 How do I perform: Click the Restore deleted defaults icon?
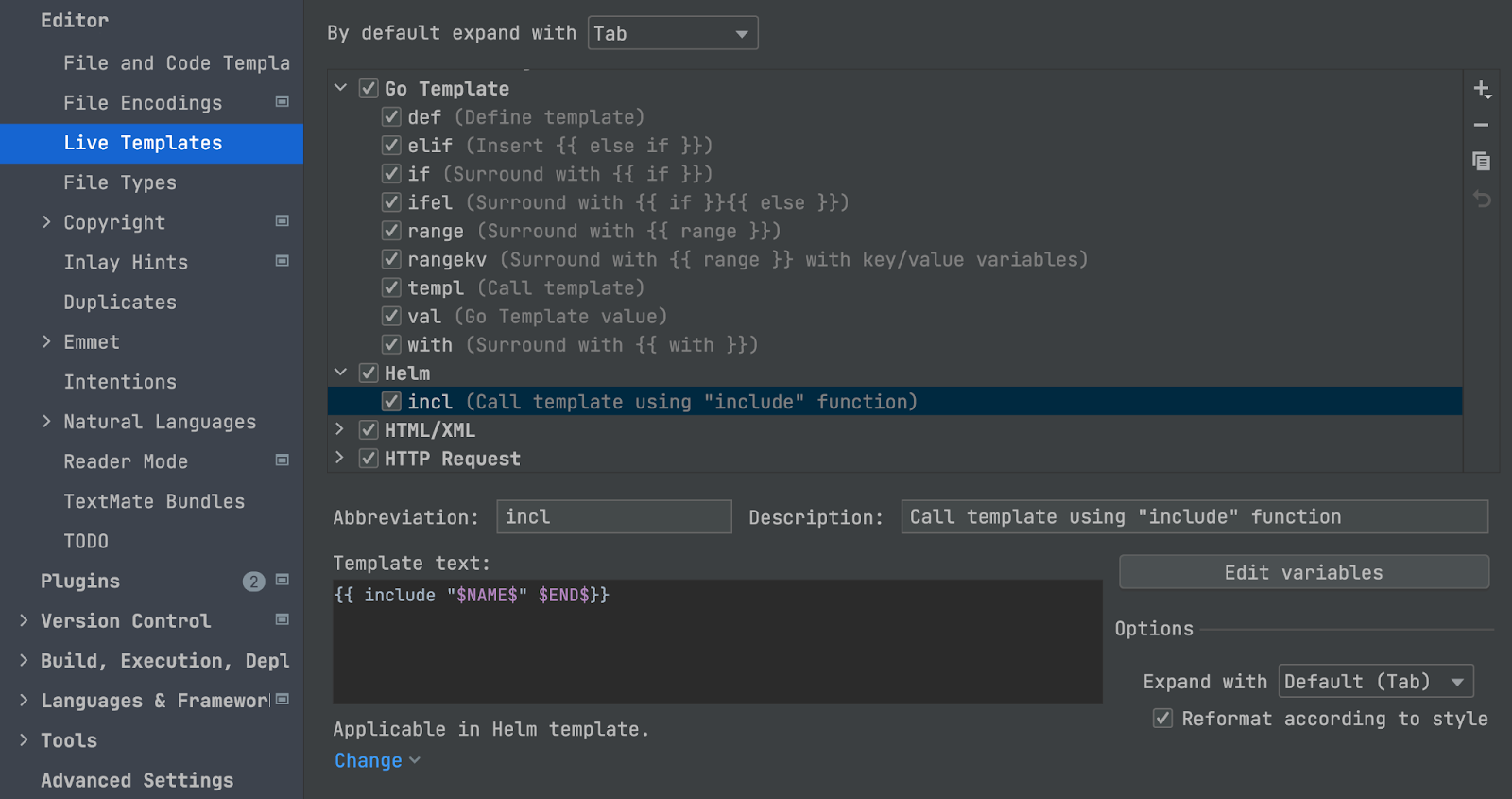[1481, 199]
